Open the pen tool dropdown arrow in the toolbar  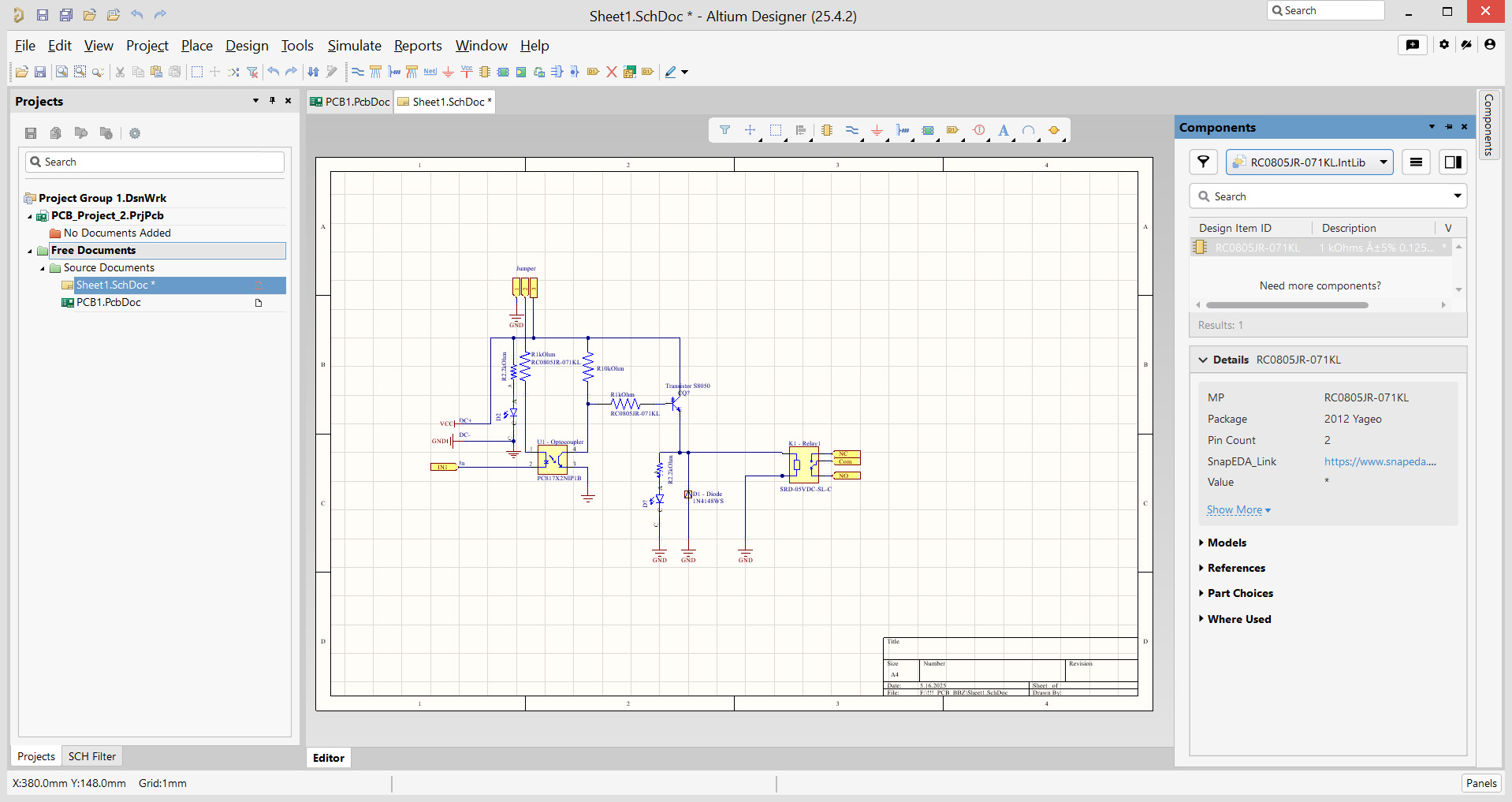[x=685, y=72]
